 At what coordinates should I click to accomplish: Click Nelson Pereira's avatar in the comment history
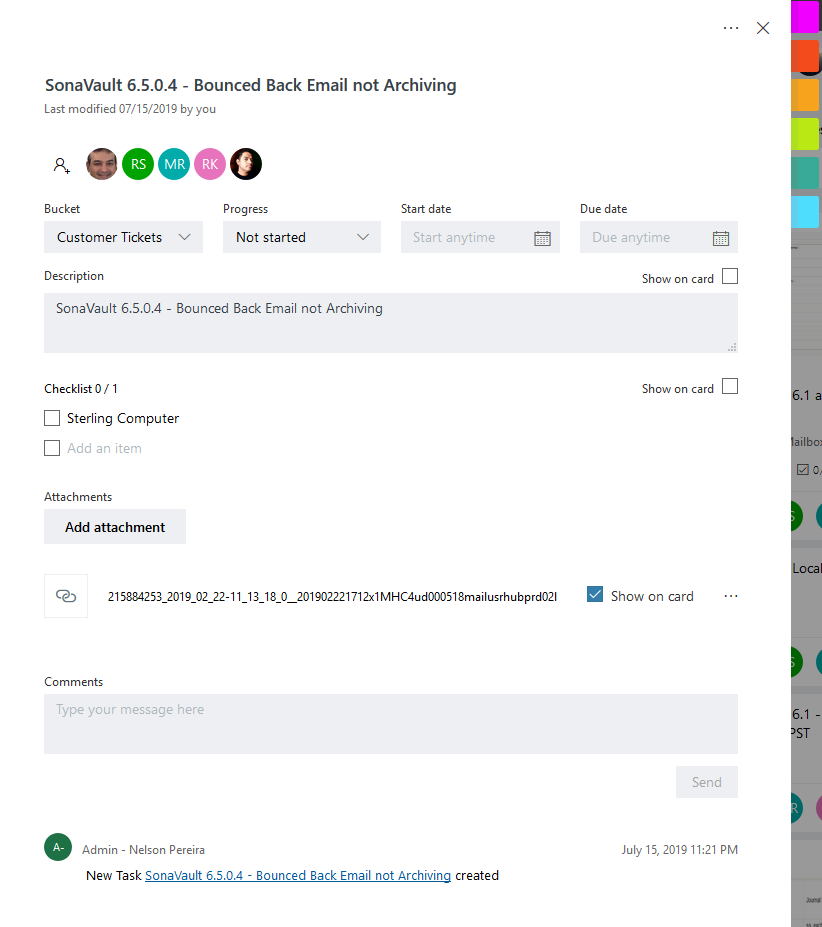[57, 847]
